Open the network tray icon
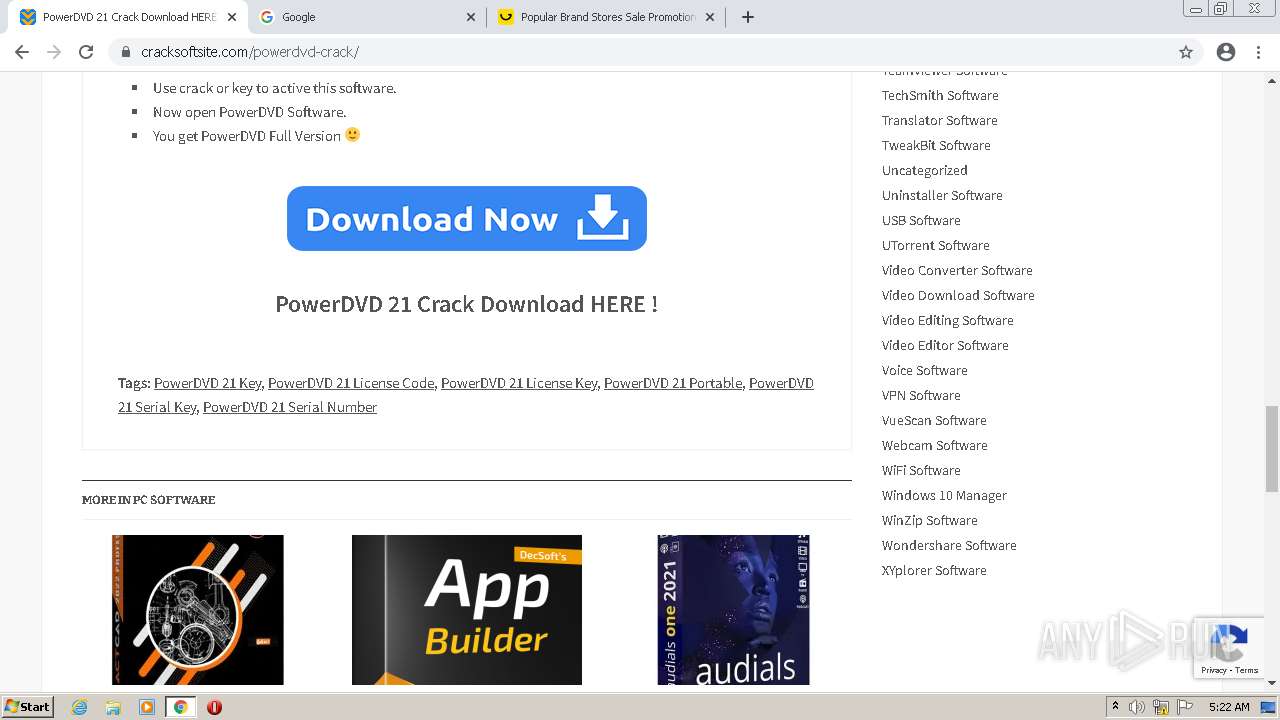This screenshot has height=720, width=1280. 1161,707
